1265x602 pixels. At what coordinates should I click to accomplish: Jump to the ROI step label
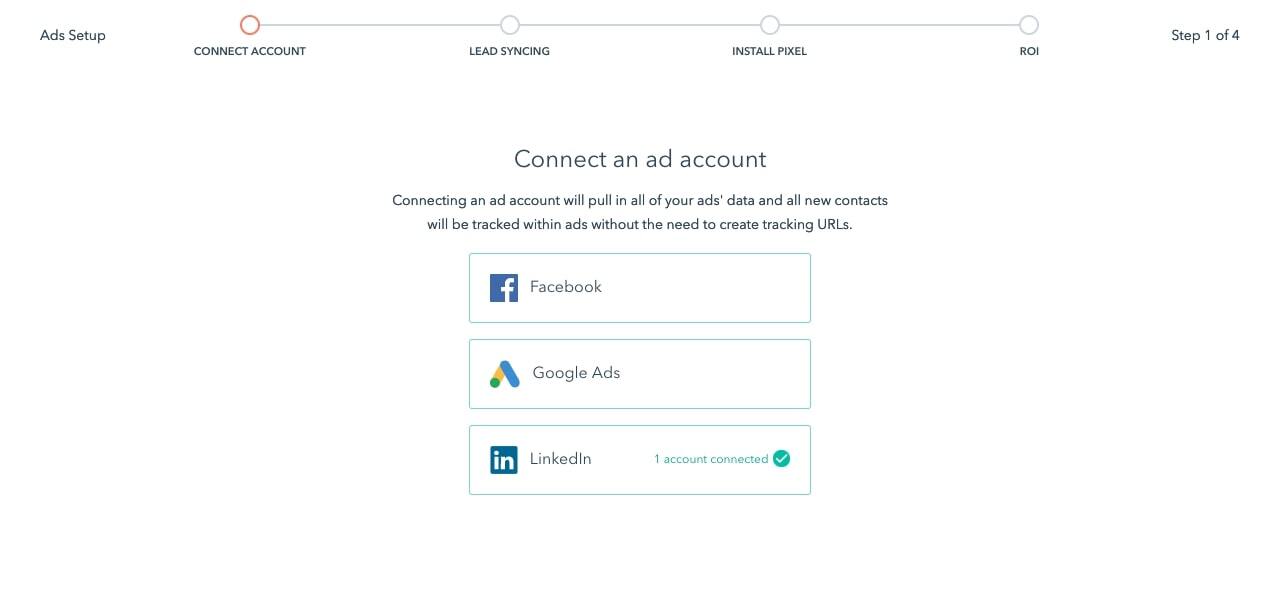coord(1029,51)
